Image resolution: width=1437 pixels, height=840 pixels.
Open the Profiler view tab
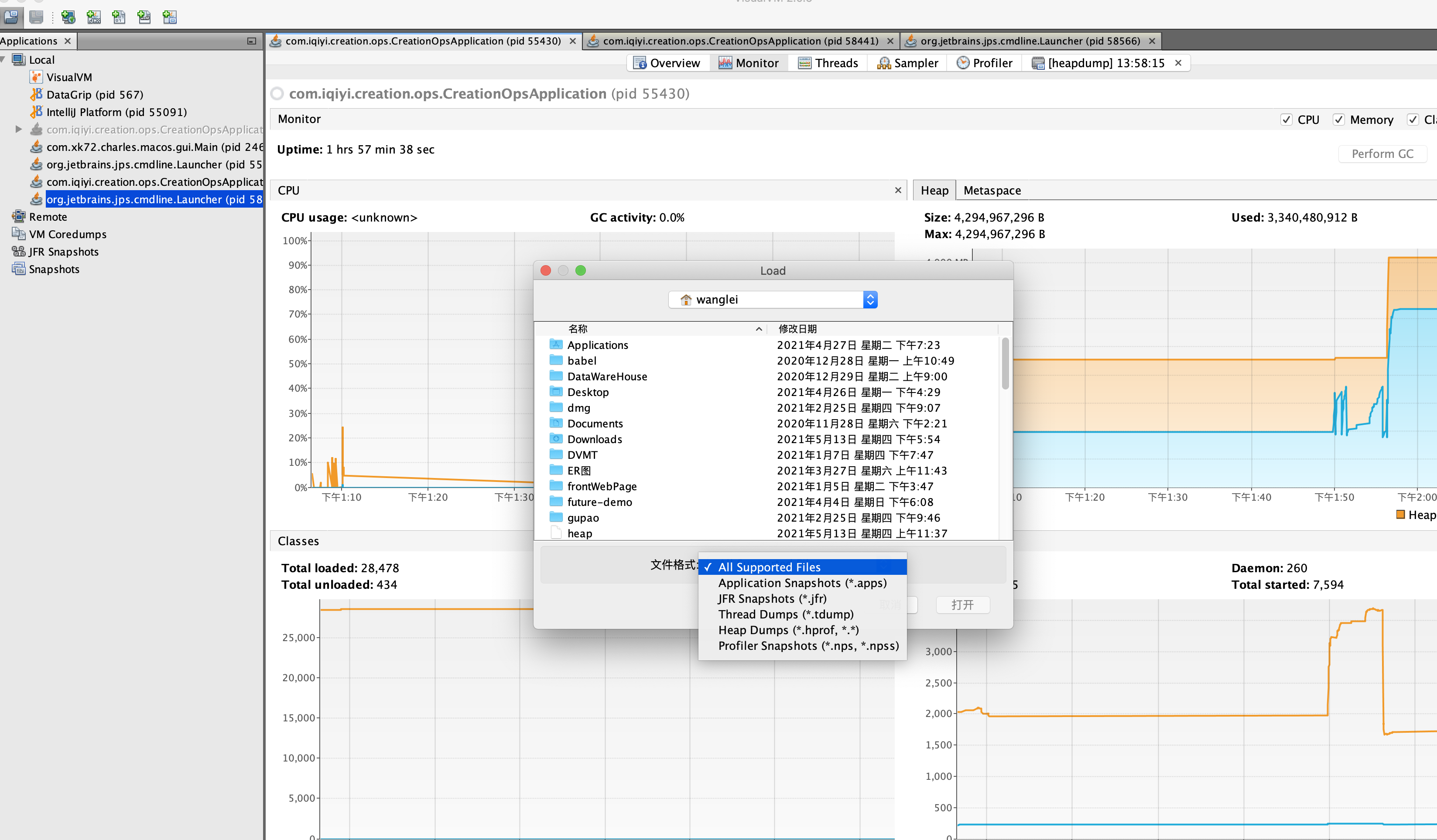(984, 63)
